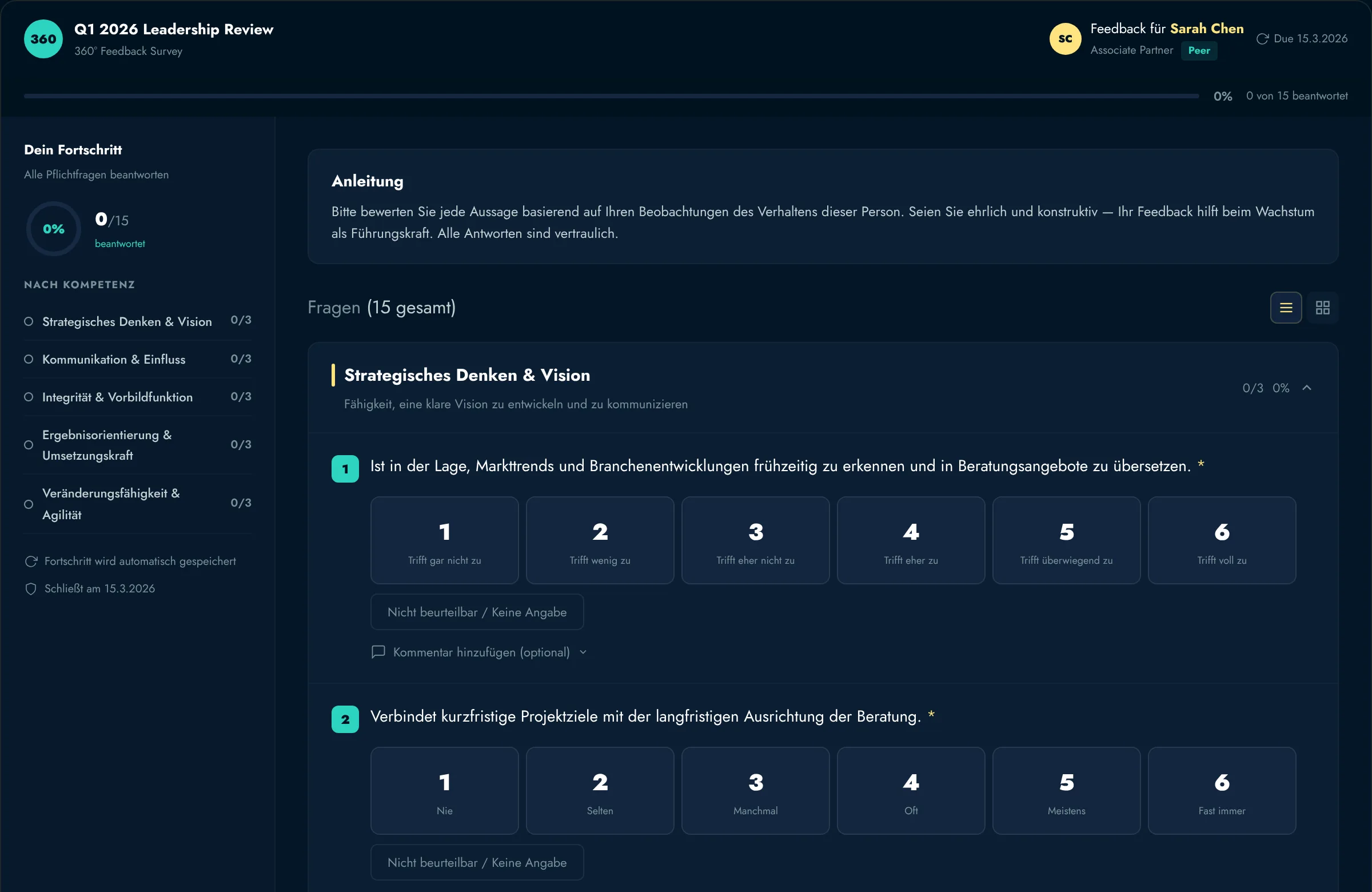Open Integrität & Vorbildfunktion in sidebar
Image resolution: width=1372 pixels, height=892 pixels.
pos(138,397)
